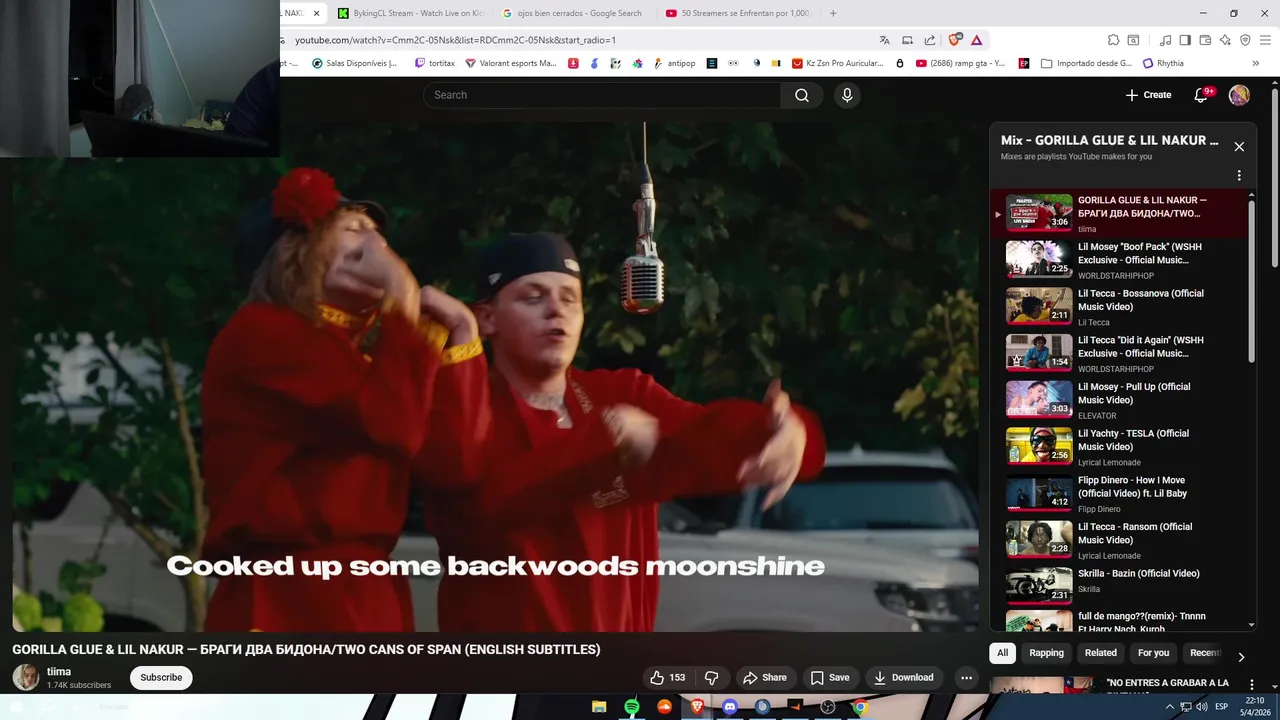Open the browser extensions puzzle icon
Screen dimensions: 1280x720
click(1113, 40)
